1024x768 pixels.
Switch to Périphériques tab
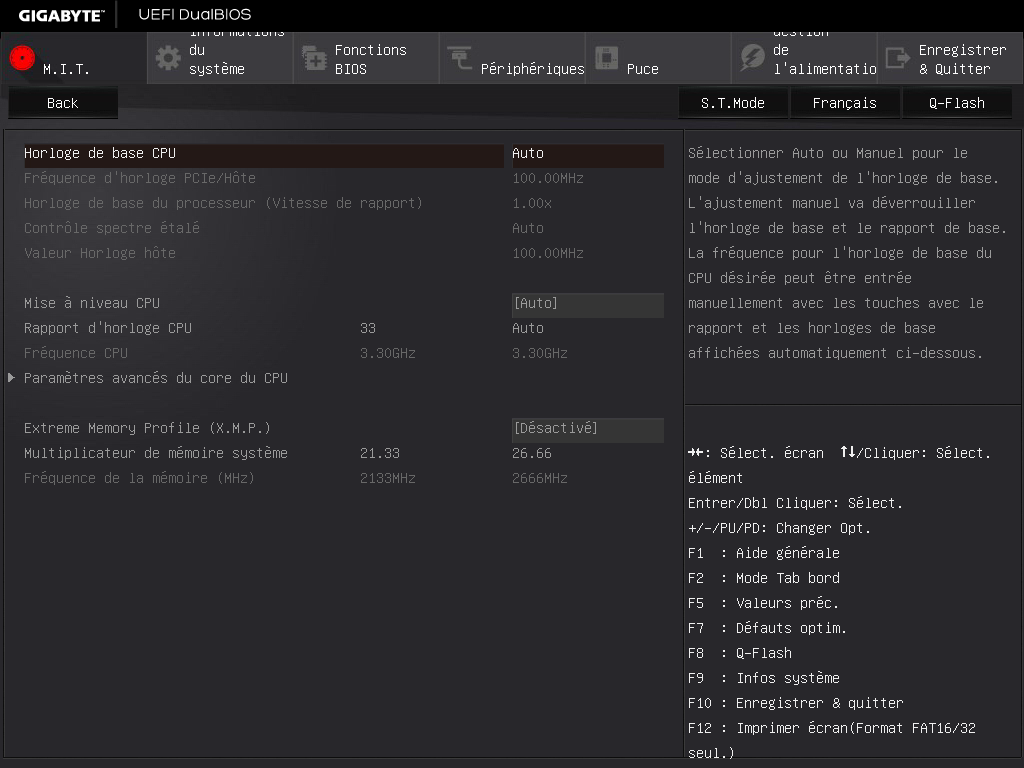pos(513,58)
